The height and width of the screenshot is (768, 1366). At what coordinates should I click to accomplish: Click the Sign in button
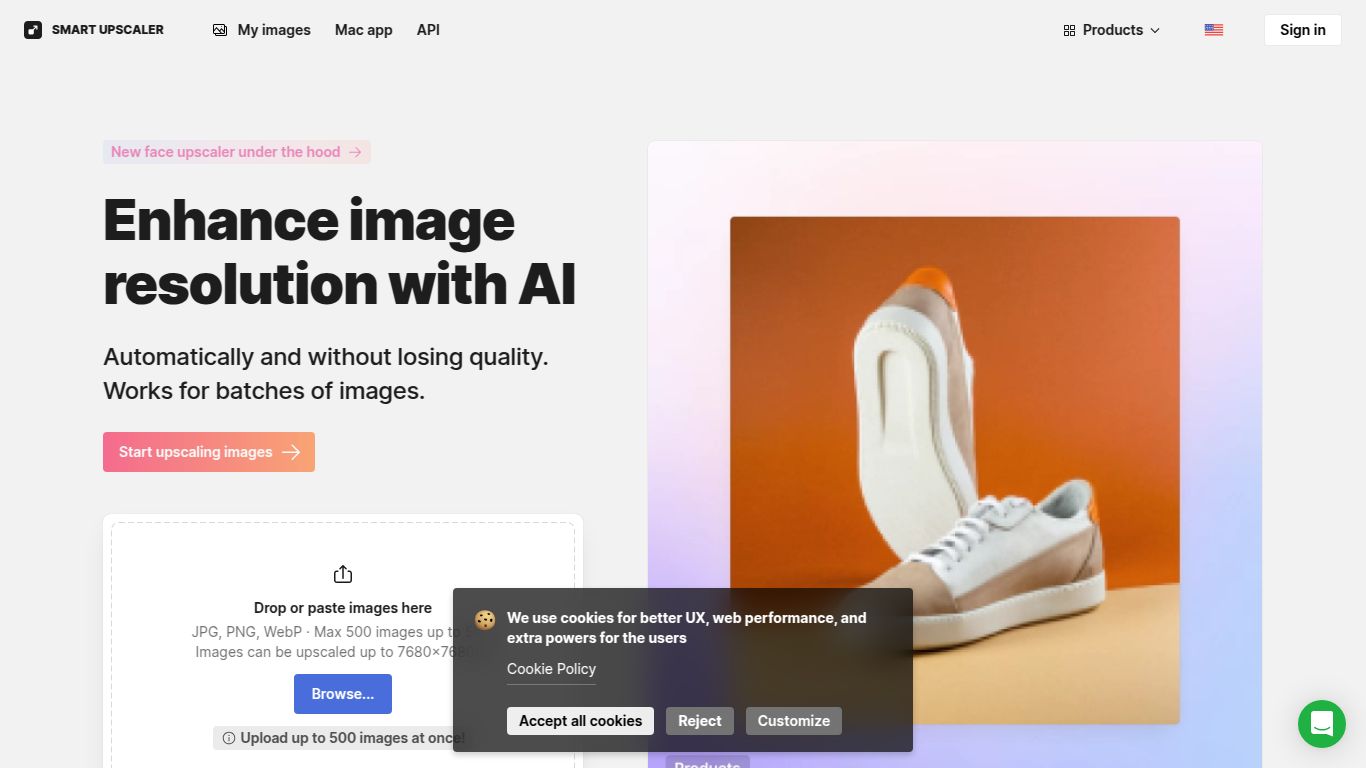pos(1303,30)
